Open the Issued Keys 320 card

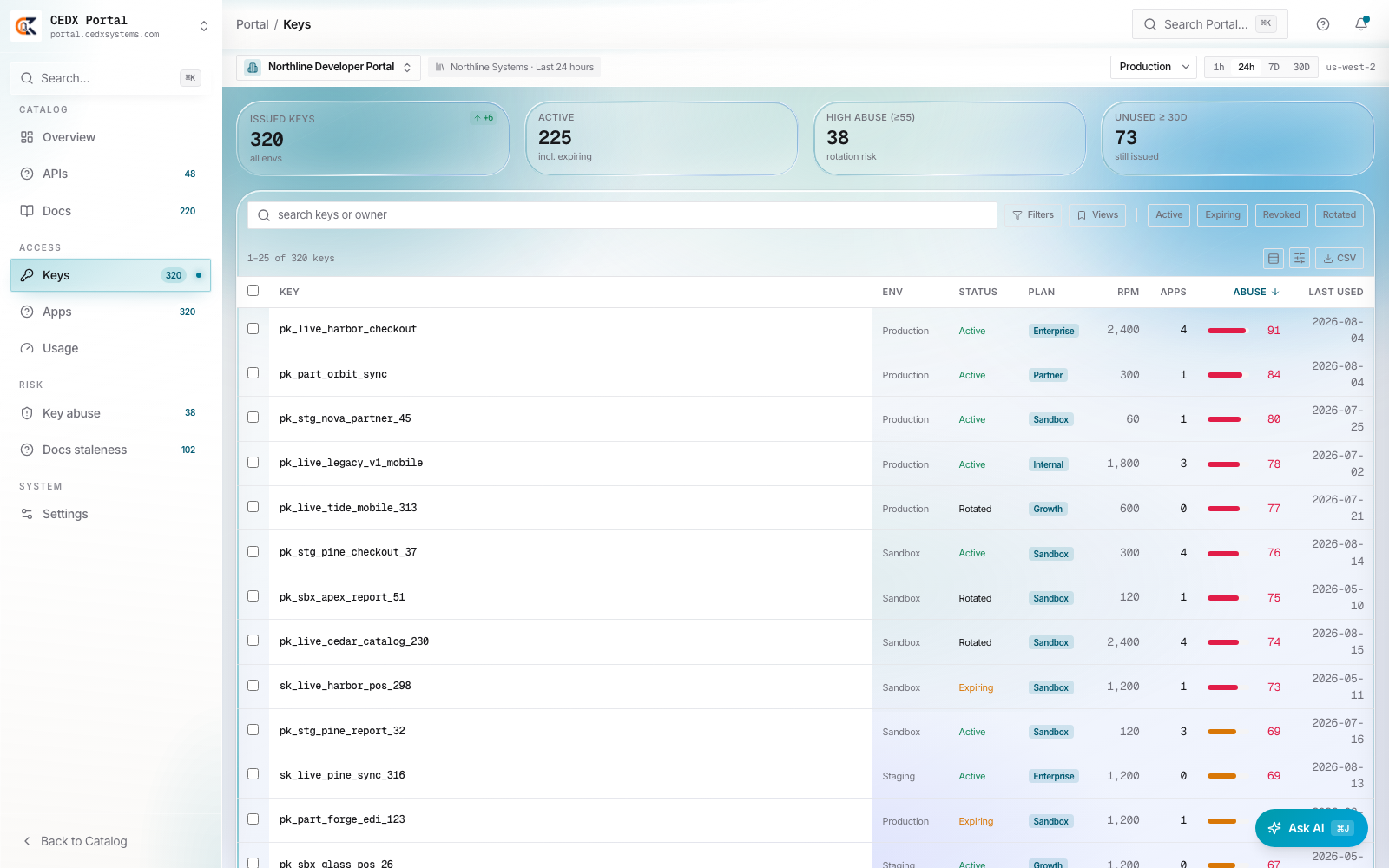click(373, 139)
